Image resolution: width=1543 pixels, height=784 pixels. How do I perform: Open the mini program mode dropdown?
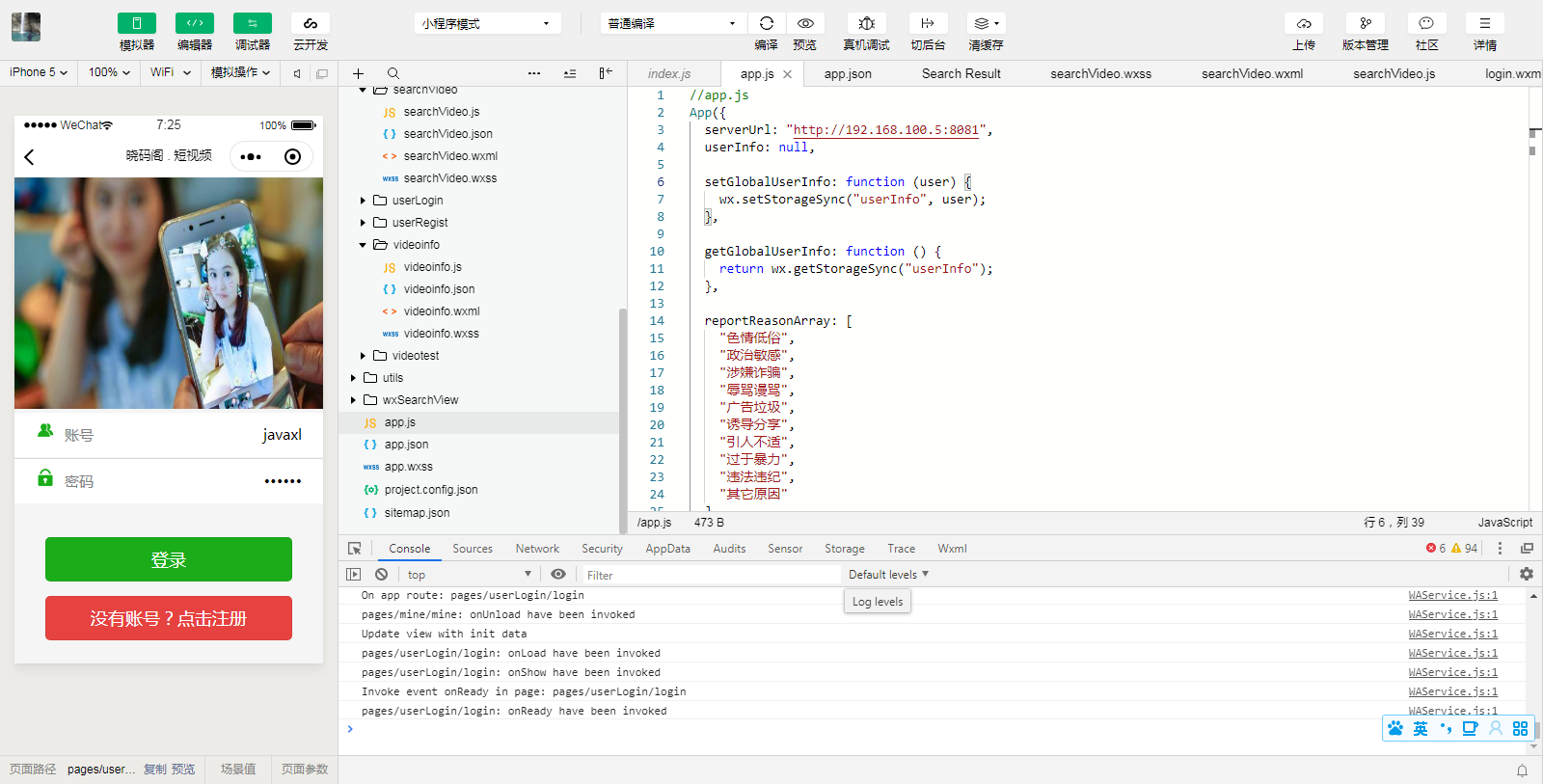coord(488,23)
